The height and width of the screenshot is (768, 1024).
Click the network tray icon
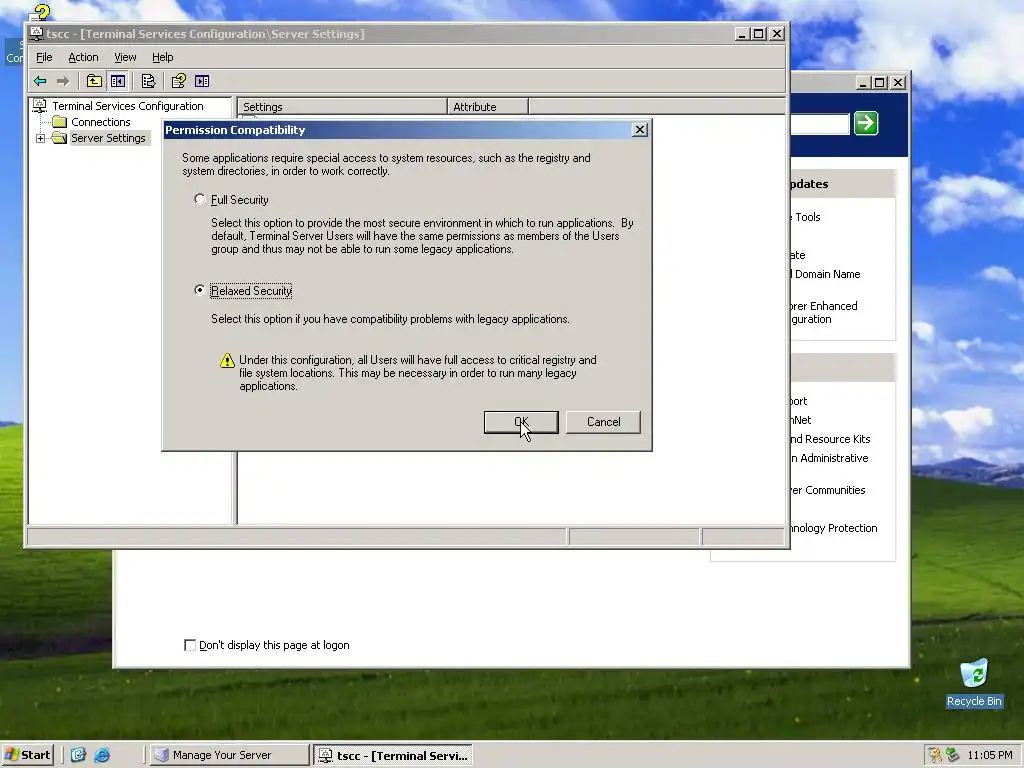(x=953, y=755)
